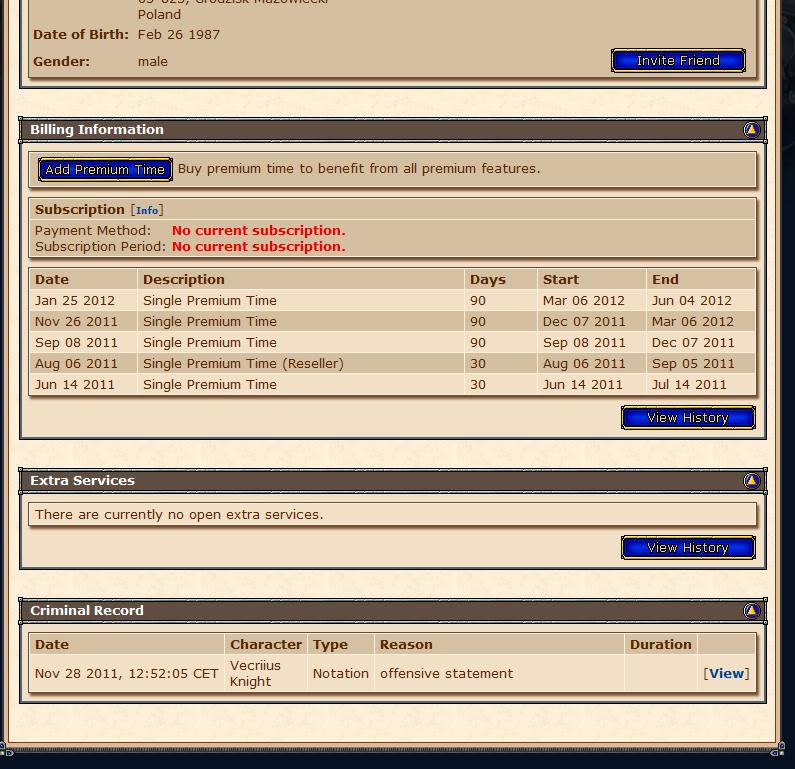Screen dimensions: 795x769
Task: Click the Invite Friend button
Action: coord(678,61)
